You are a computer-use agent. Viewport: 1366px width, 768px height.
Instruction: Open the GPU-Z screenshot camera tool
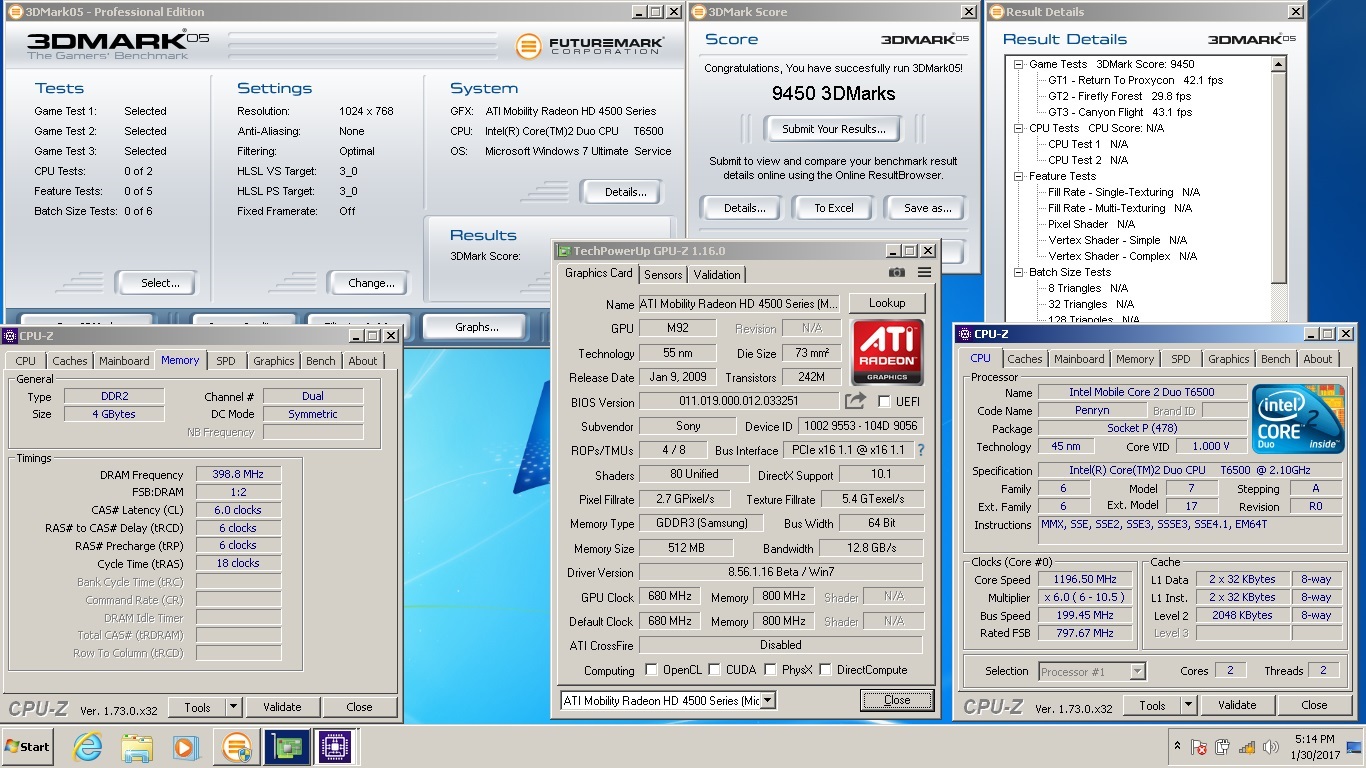897,273
